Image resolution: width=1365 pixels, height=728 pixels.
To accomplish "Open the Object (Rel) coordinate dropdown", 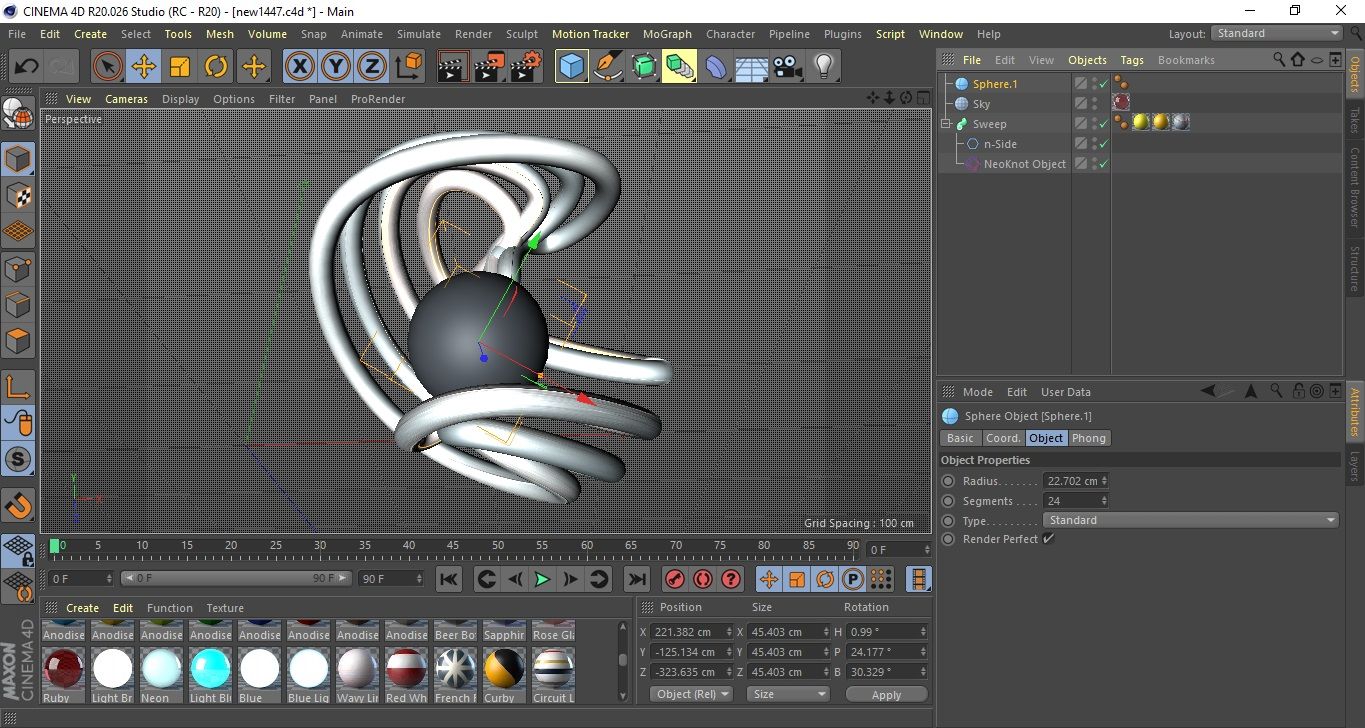I will click(x=691, y=694).
